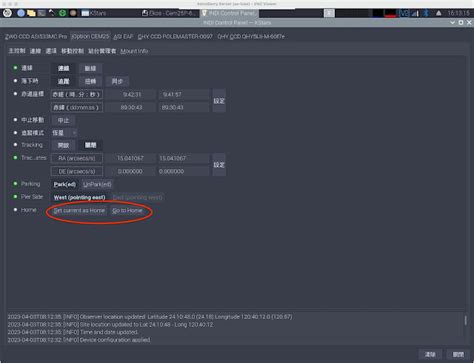Select the 同步 sync option in the on-set row
Viewport: 474px width, 363px height.
[117, 81]
